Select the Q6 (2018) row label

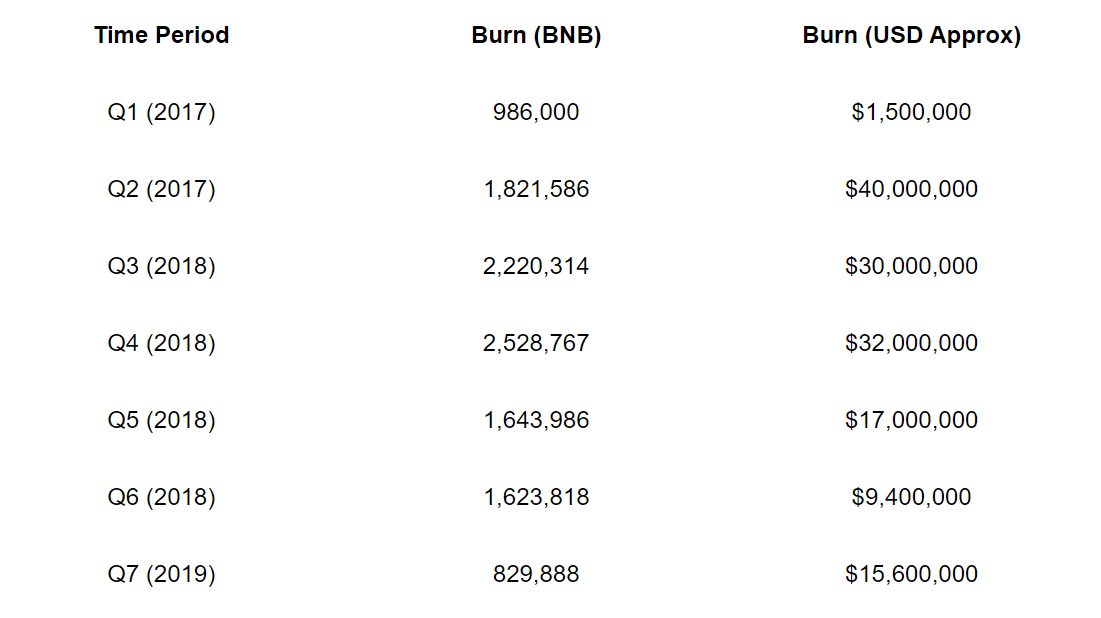point(162,497)
